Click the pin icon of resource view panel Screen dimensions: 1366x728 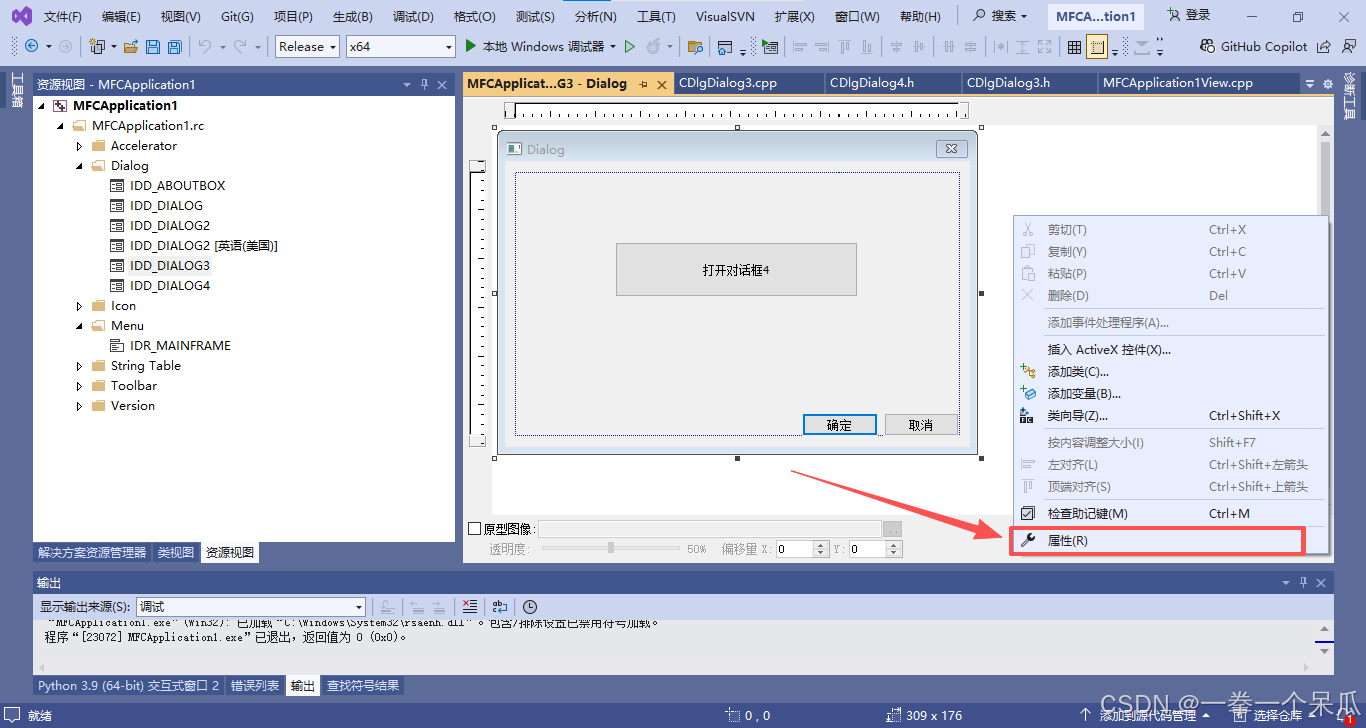[x=424, y=85]
